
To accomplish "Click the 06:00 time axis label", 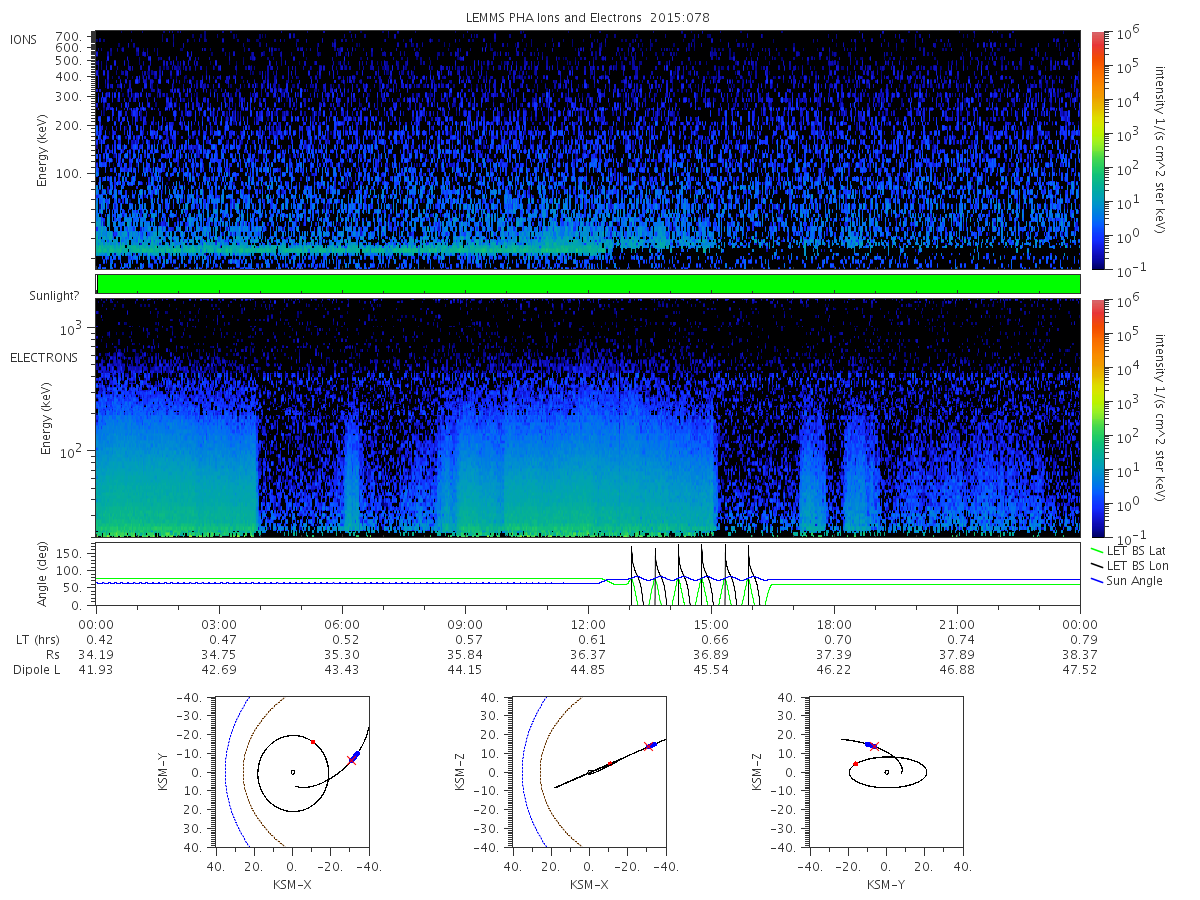I will click(342, 624).
